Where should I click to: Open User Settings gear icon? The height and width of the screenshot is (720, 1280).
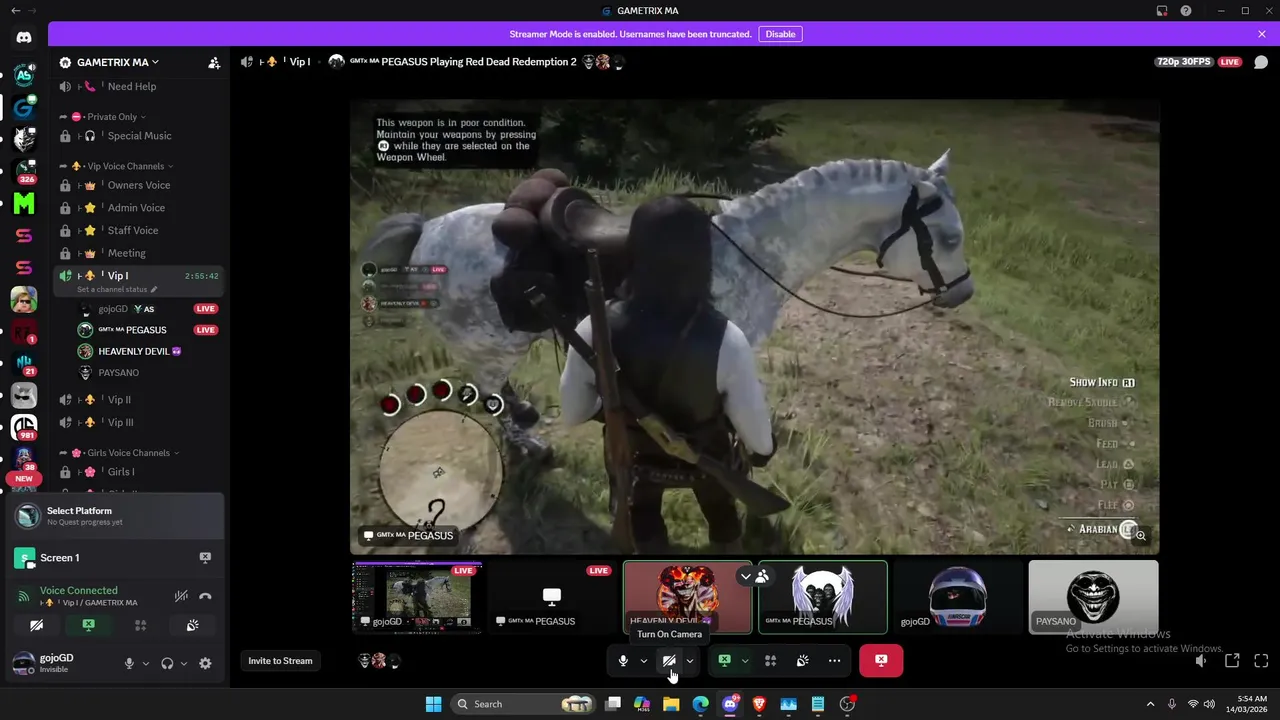point(205,663)
